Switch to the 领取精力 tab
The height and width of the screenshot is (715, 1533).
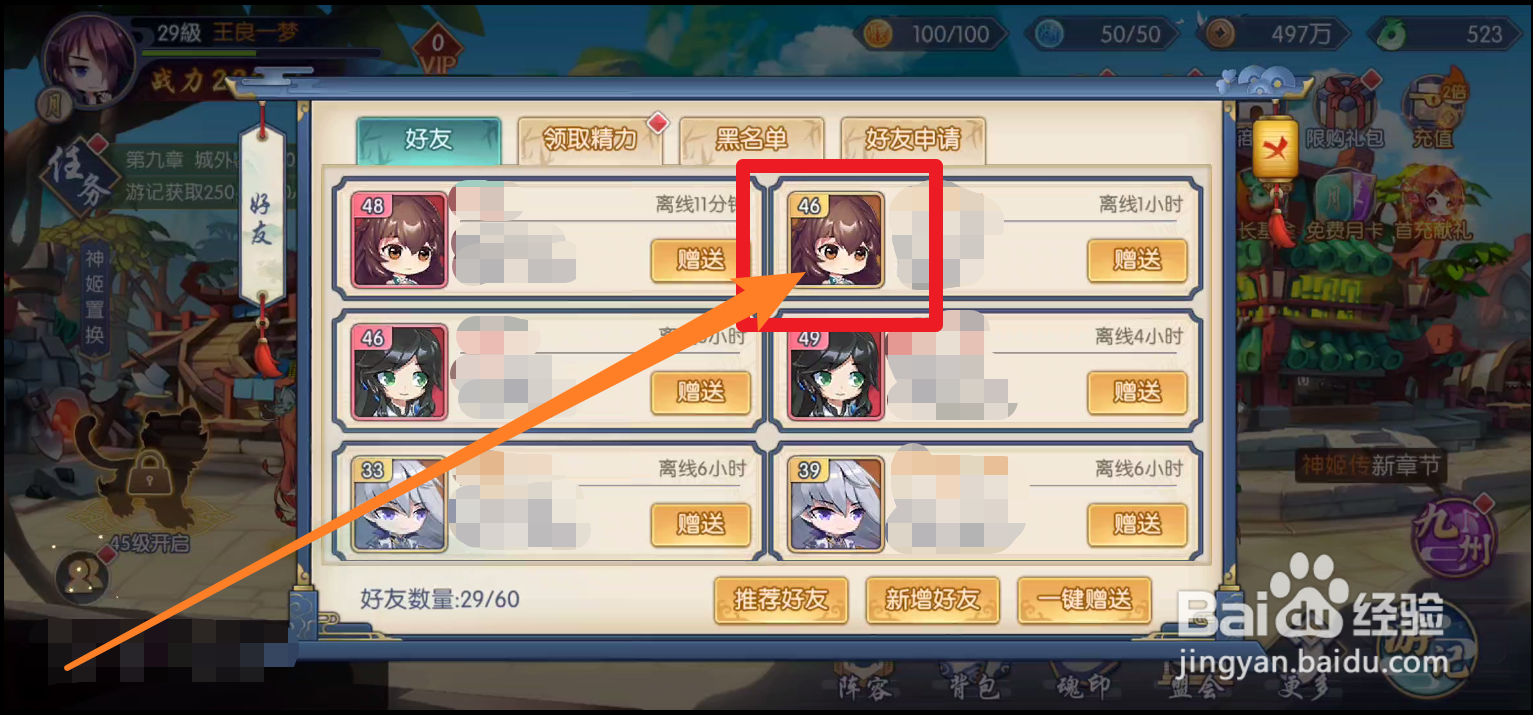pos(590,140)
